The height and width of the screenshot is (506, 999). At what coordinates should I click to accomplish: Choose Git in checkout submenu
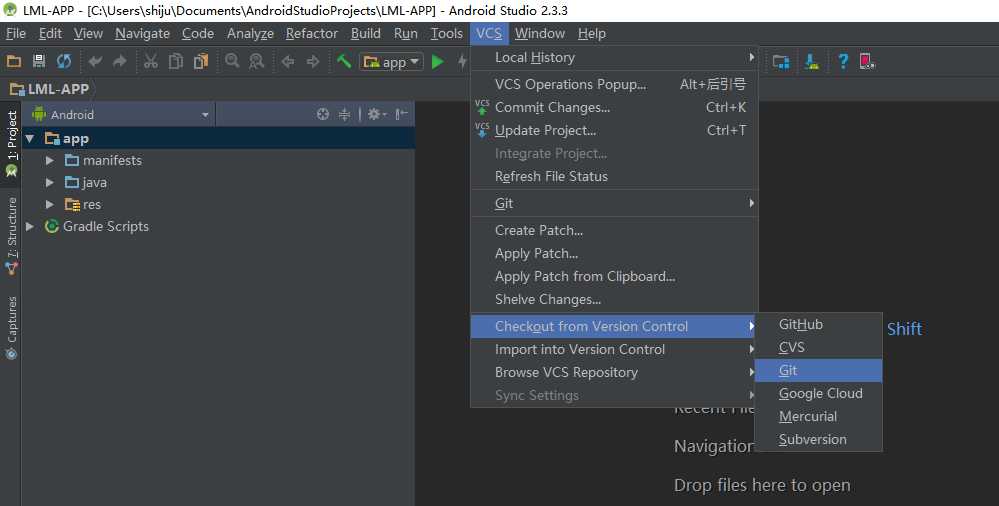(819, 370)
